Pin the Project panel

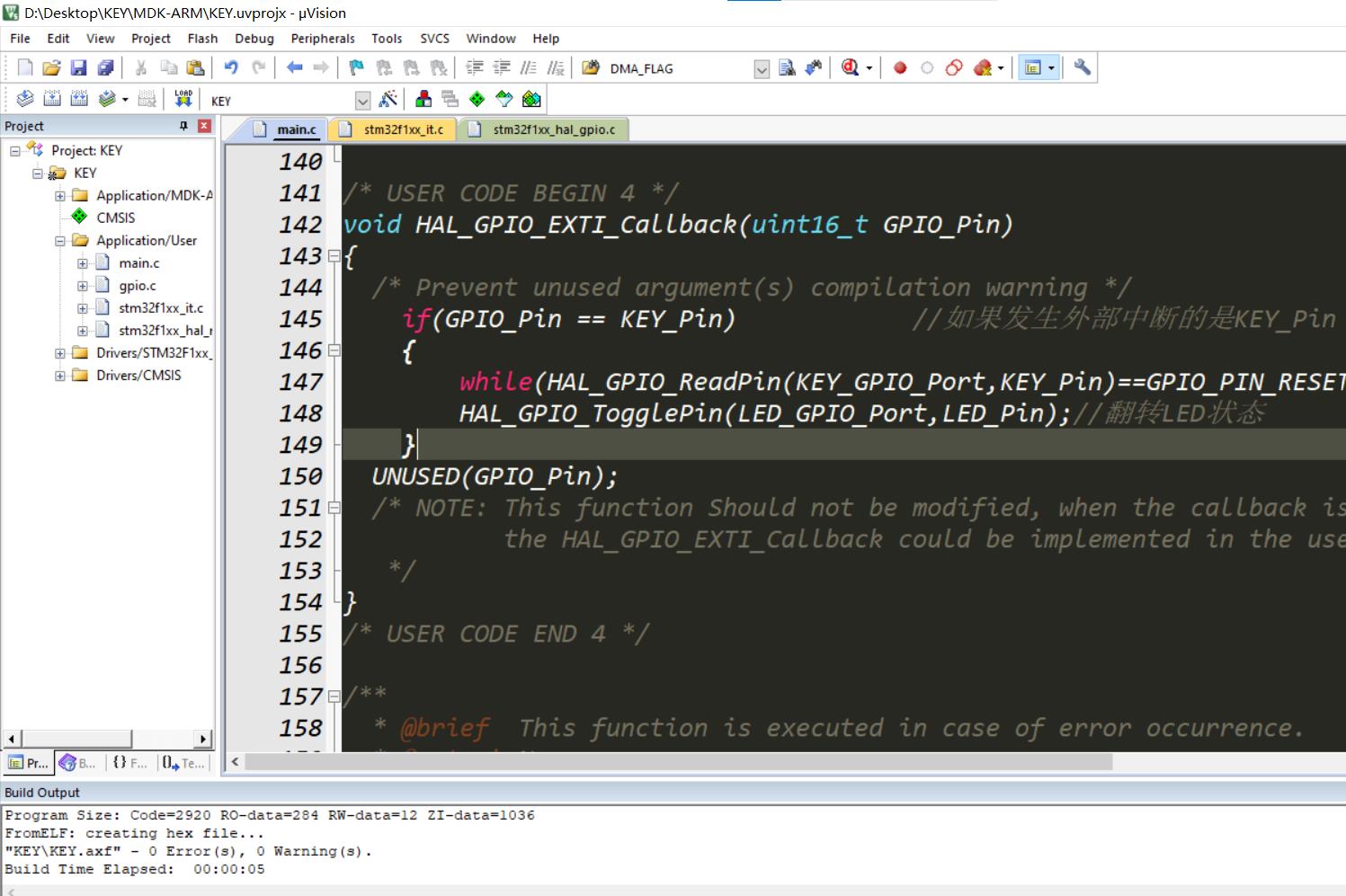pyautogui.click(x=183, y=127)
